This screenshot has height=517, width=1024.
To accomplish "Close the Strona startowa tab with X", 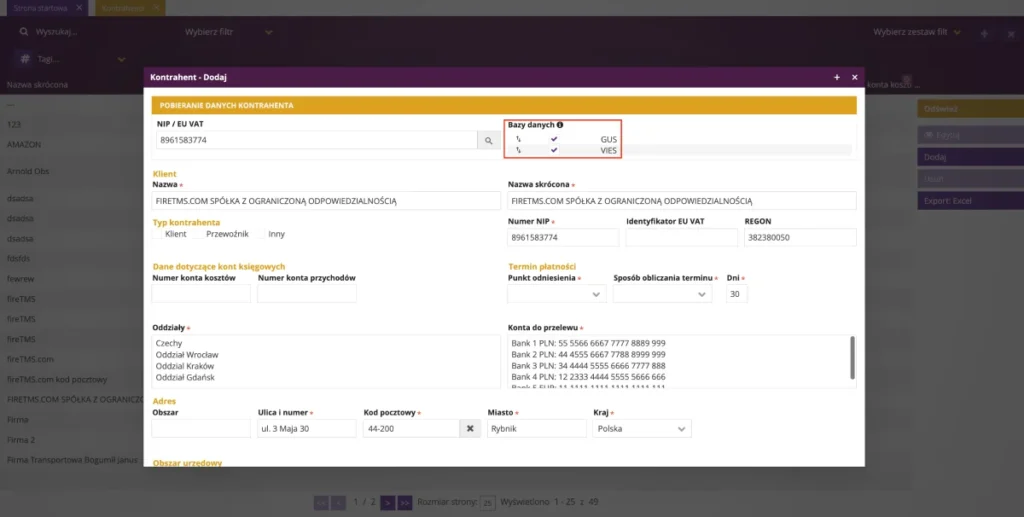I will tap(79, 8).
